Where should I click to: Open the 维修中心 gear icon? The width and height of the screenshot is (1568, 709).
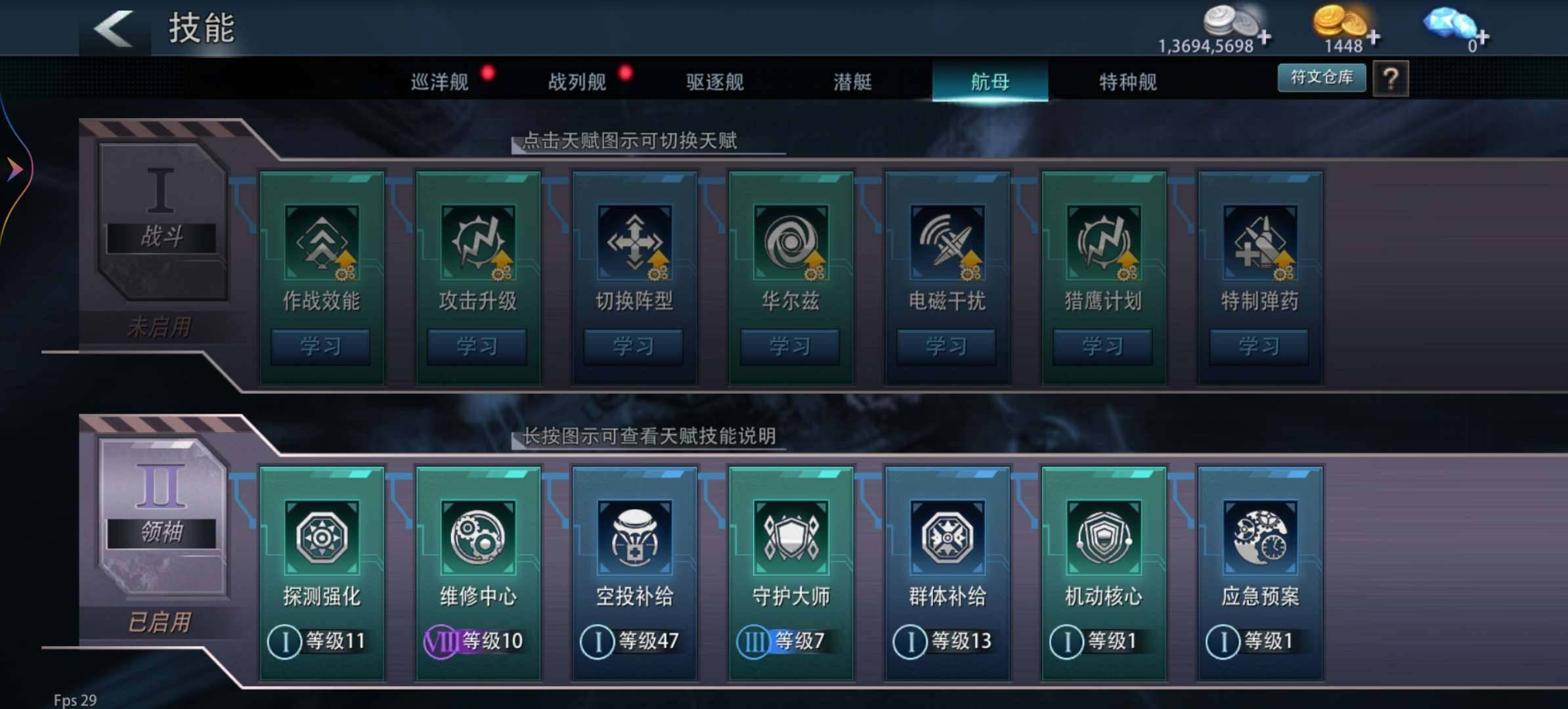pyautogui.click(x=478, y=538)
